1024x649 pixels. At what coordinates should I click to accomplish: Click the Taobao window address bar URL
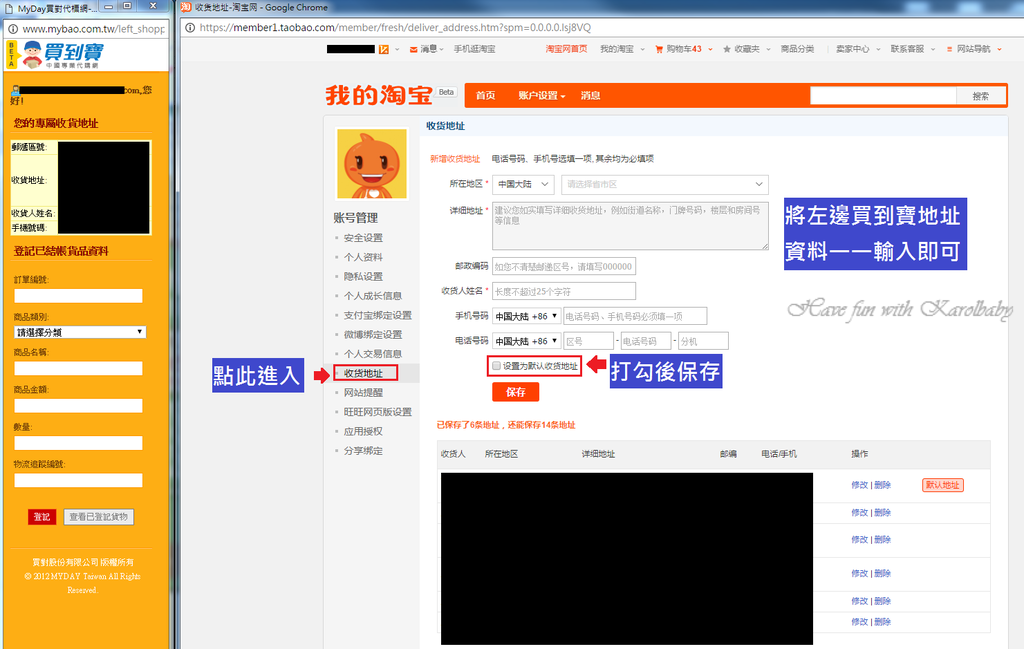pyautogui.click(x=395, y=27)
